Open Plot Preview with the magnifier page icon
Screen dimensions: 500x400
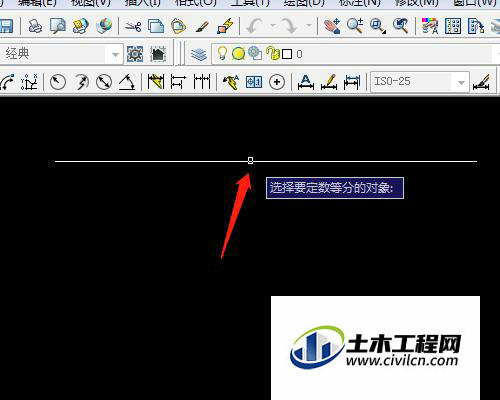tap(58, 26)
